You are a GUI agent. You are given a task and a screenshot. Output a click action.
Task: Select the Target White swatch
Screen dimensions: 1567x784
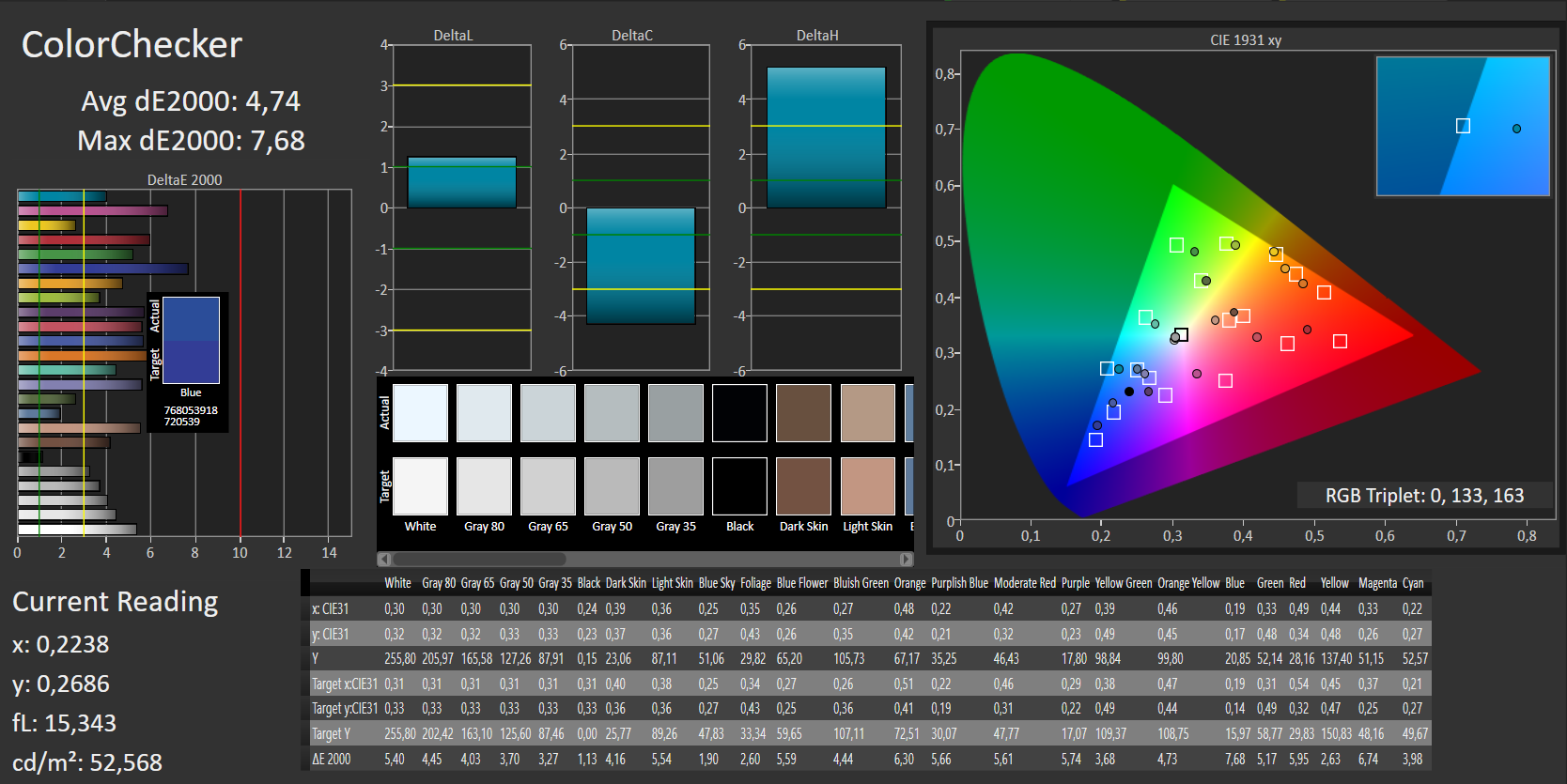coord(420,486)
